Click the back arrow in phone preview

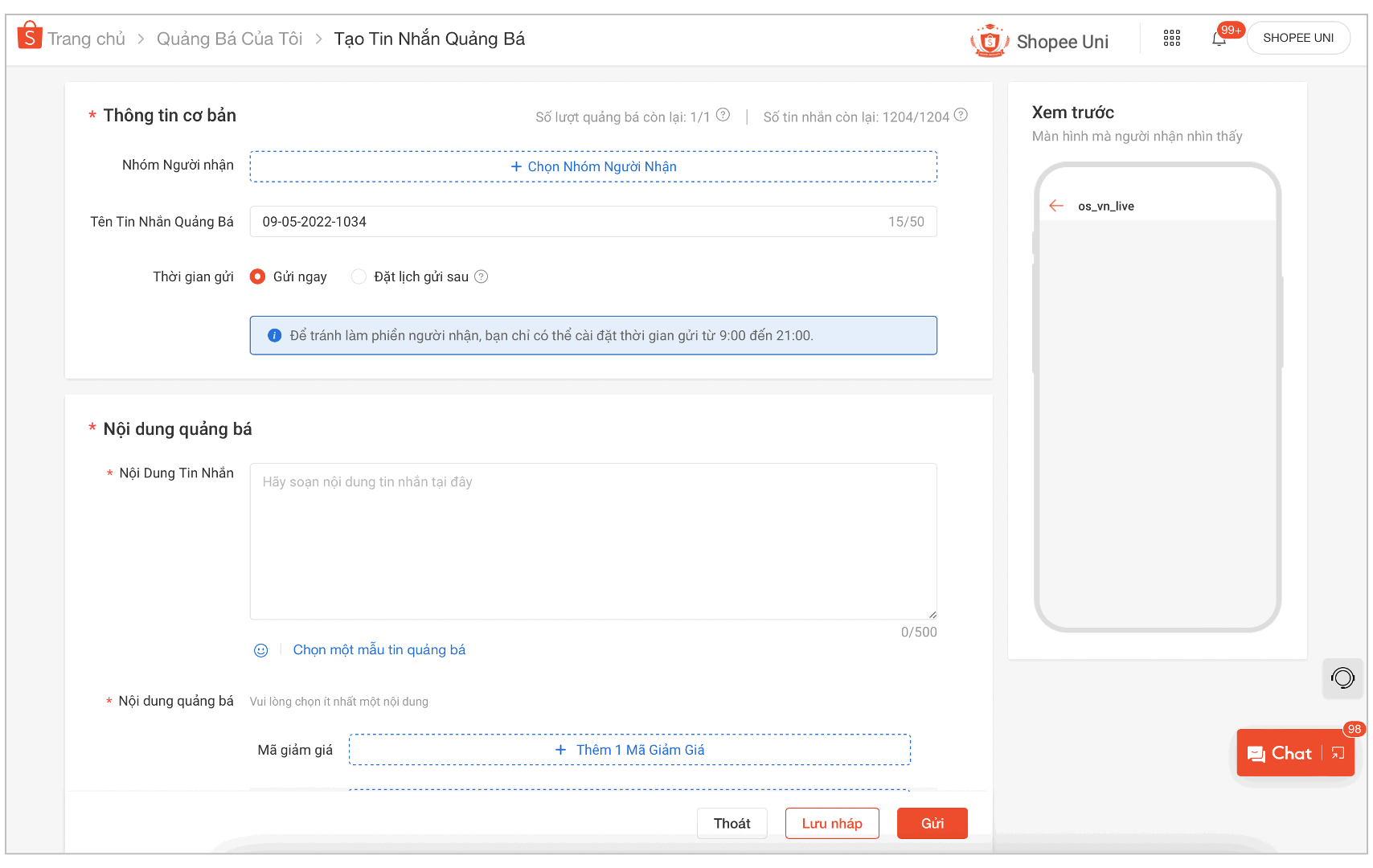1056,207
